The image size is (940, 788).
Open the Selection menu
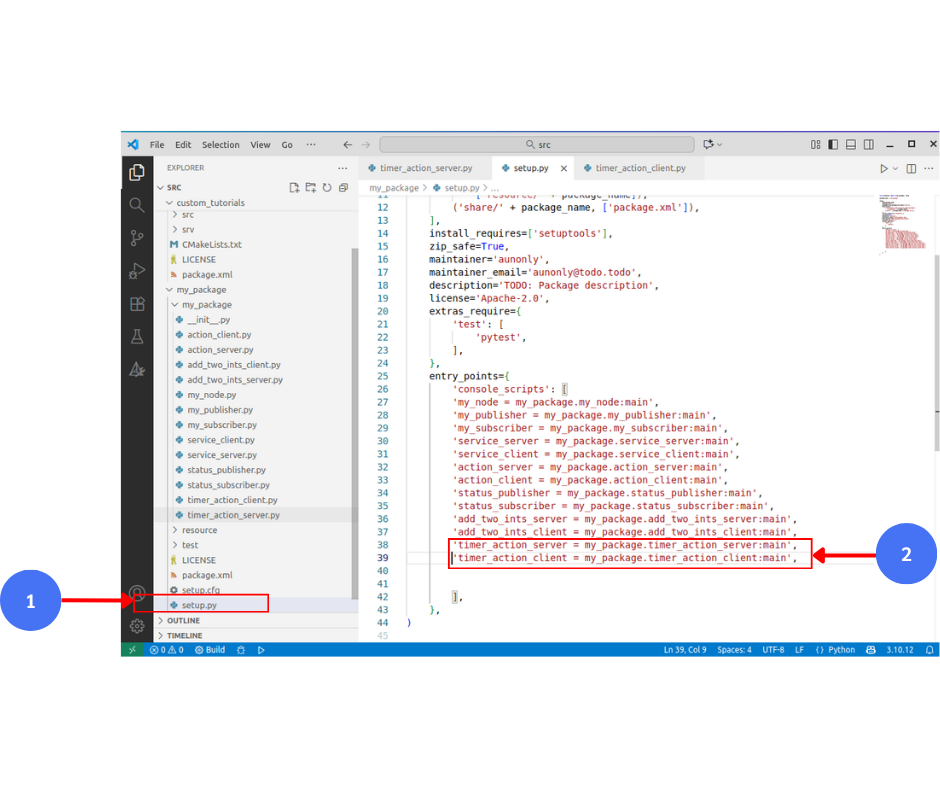point(220,145)
